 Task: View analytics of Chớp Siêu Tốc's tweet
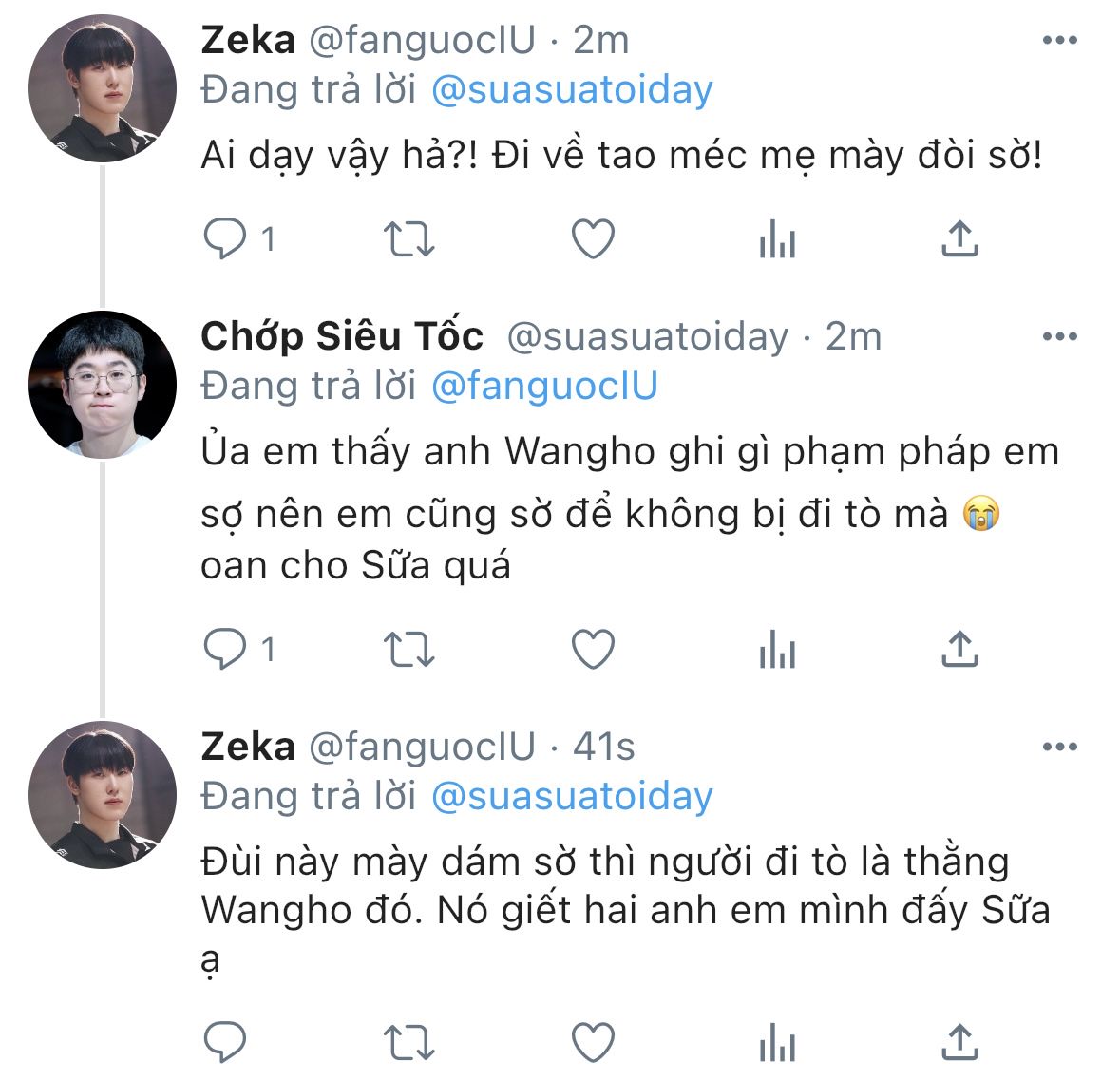coord(777,650)
